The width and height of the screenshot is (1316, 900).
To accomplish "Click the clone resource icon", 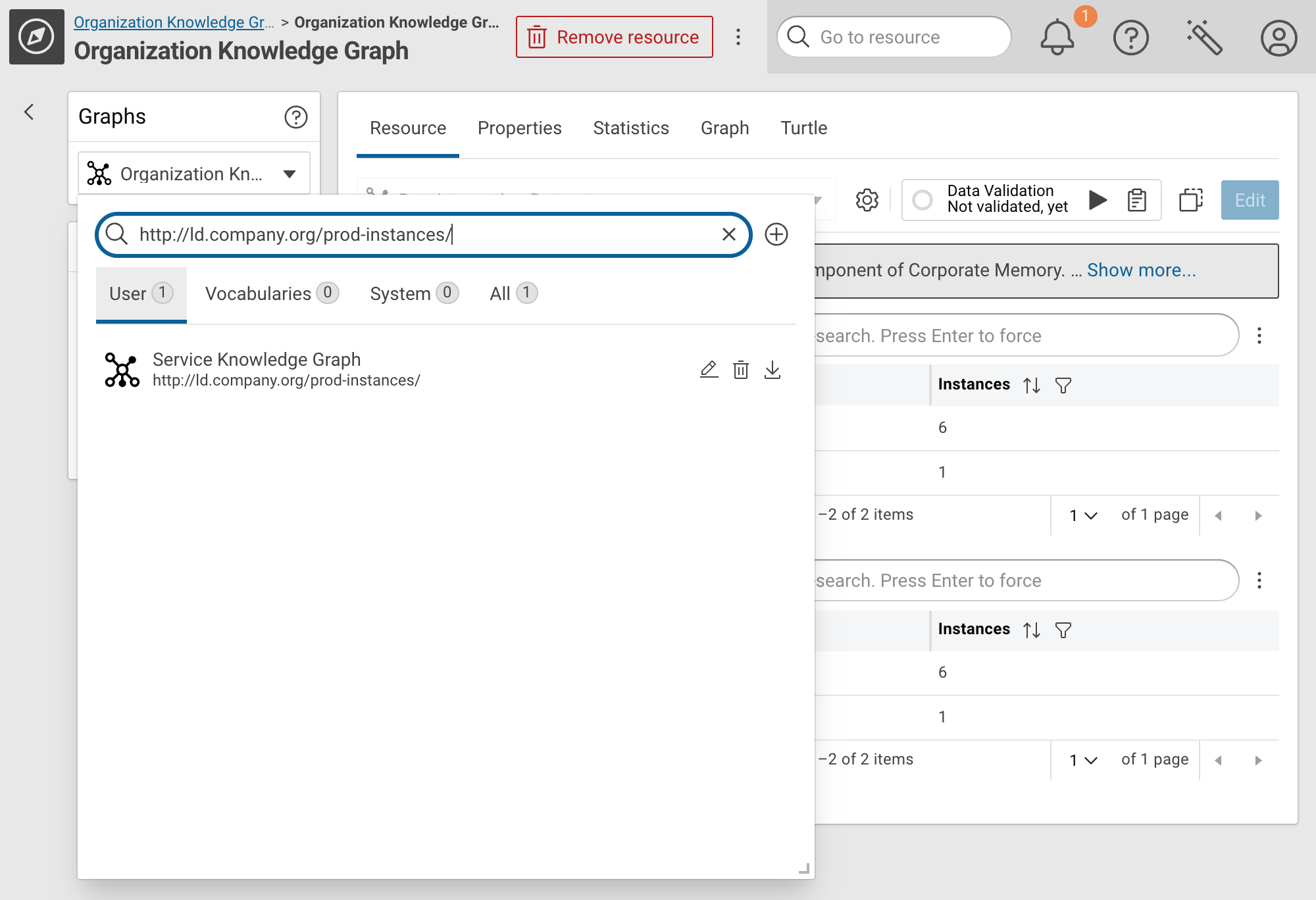I will 1191,200.
